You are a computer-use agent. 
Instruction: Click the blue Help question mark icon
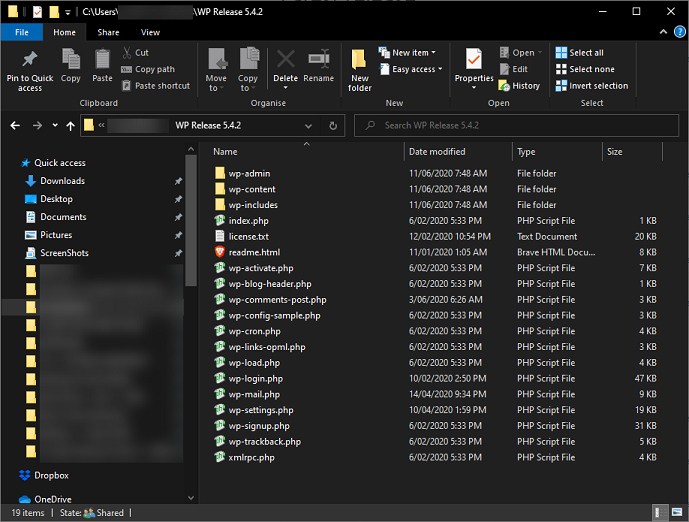(x=679, y=32)
